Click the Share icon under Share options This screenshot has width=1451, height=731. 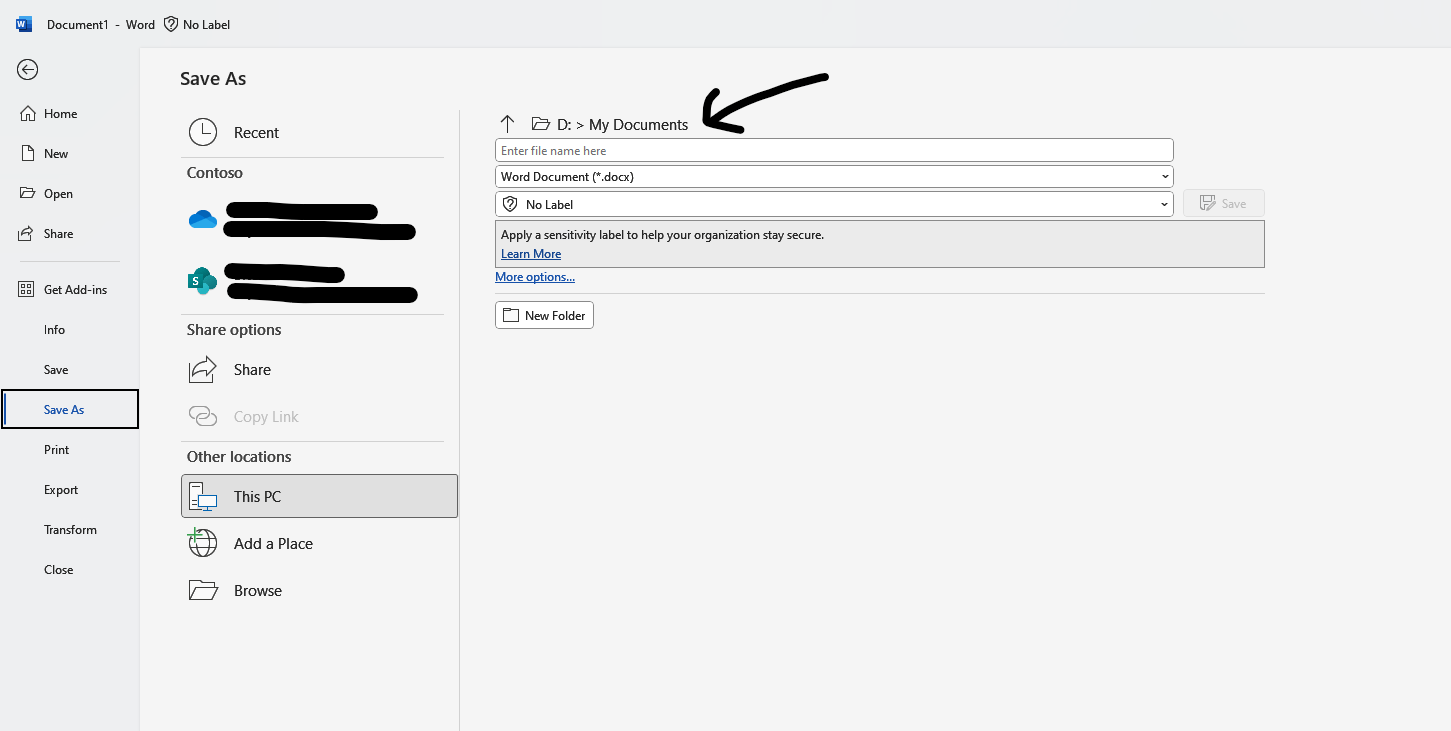(203, 369)
